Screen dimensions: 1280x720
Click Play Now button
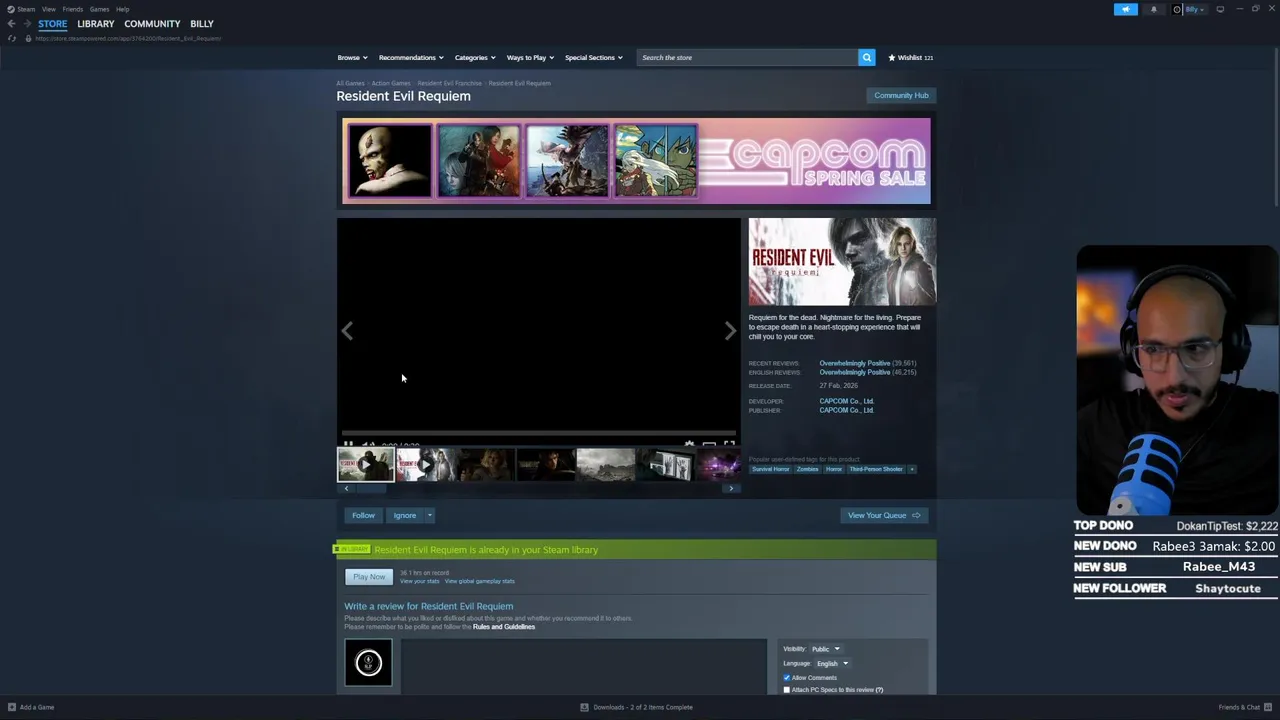[369, 577]
